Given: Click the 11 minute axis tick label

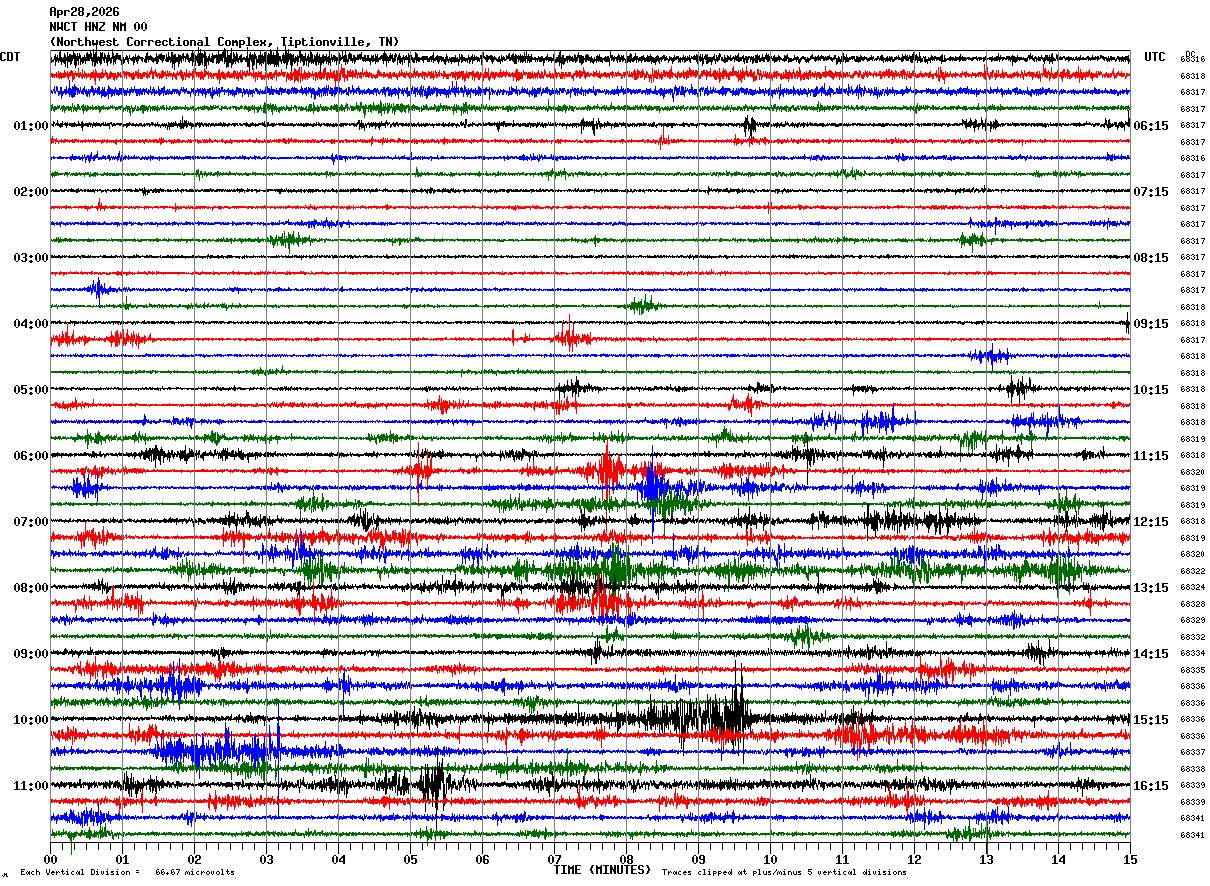Looking at the screenshot, I should click(842, 859).
